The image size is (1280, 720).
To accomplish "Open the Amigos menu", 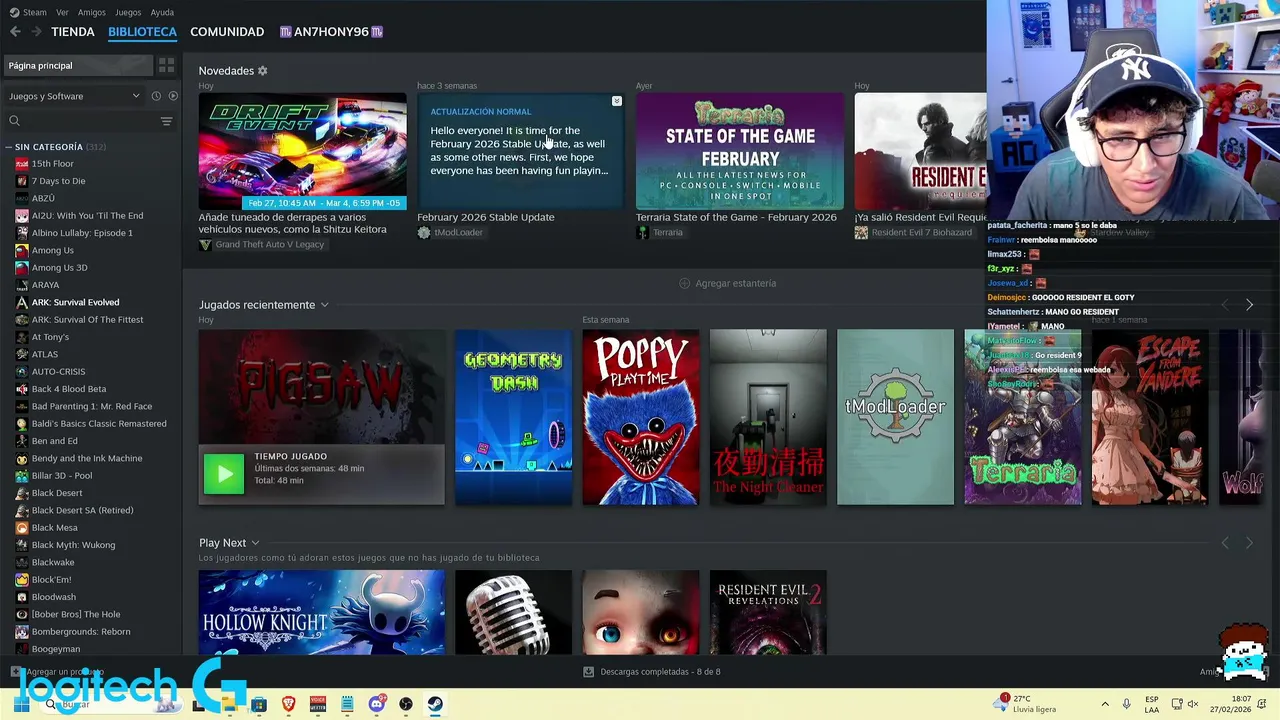I will (92, 12).
